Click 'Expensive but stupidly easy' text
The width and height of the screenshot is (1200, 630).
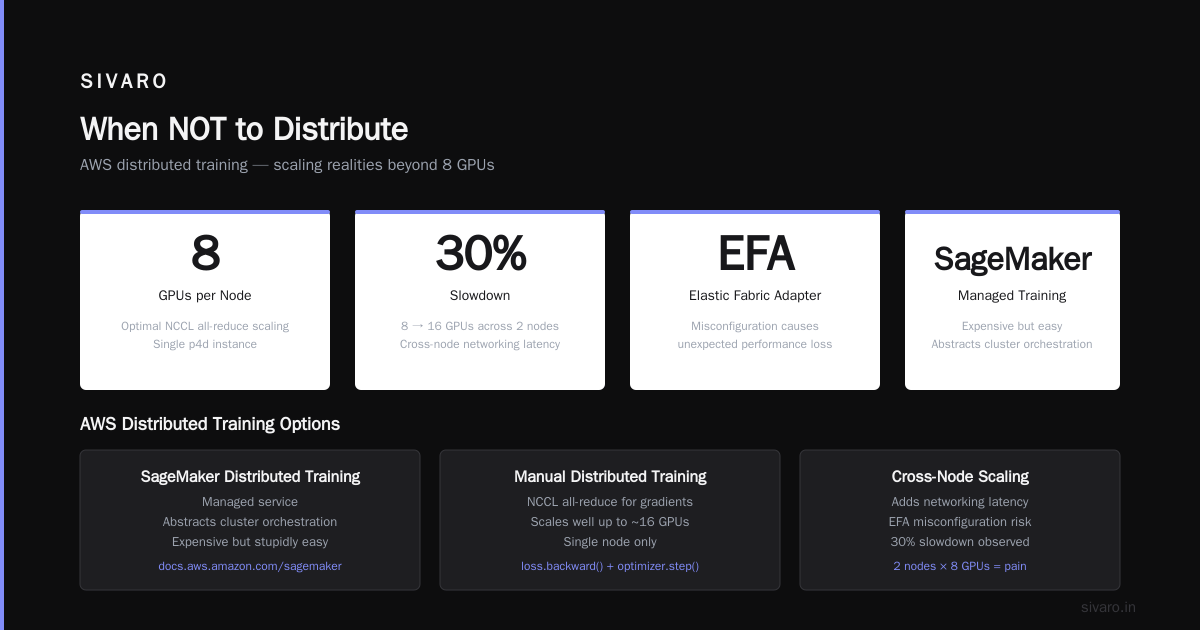coord(250,542)
